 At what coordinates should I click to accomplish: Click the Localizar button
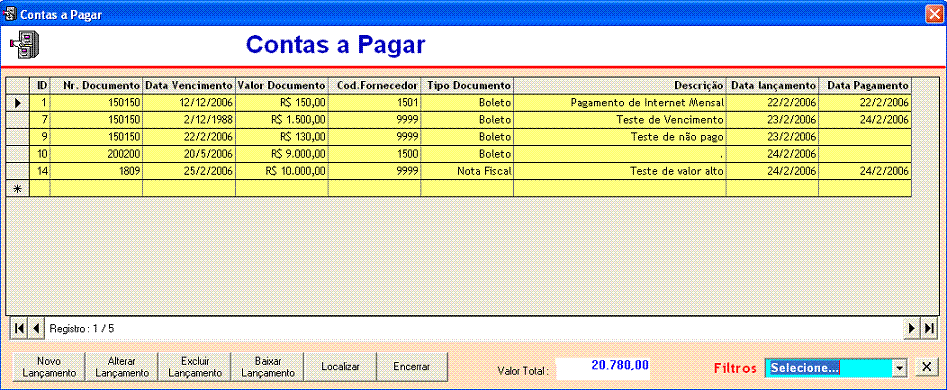pyautogui.click(x=340, y=367)
